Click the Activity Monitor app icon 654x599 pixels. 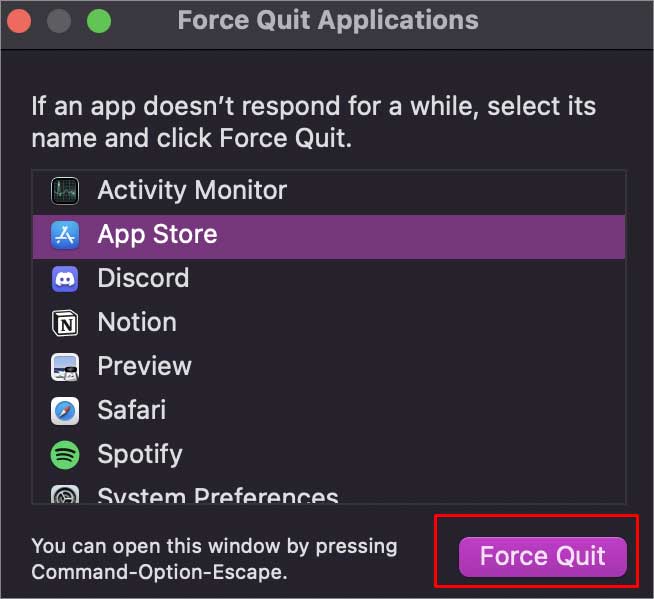tap(65, 191)
